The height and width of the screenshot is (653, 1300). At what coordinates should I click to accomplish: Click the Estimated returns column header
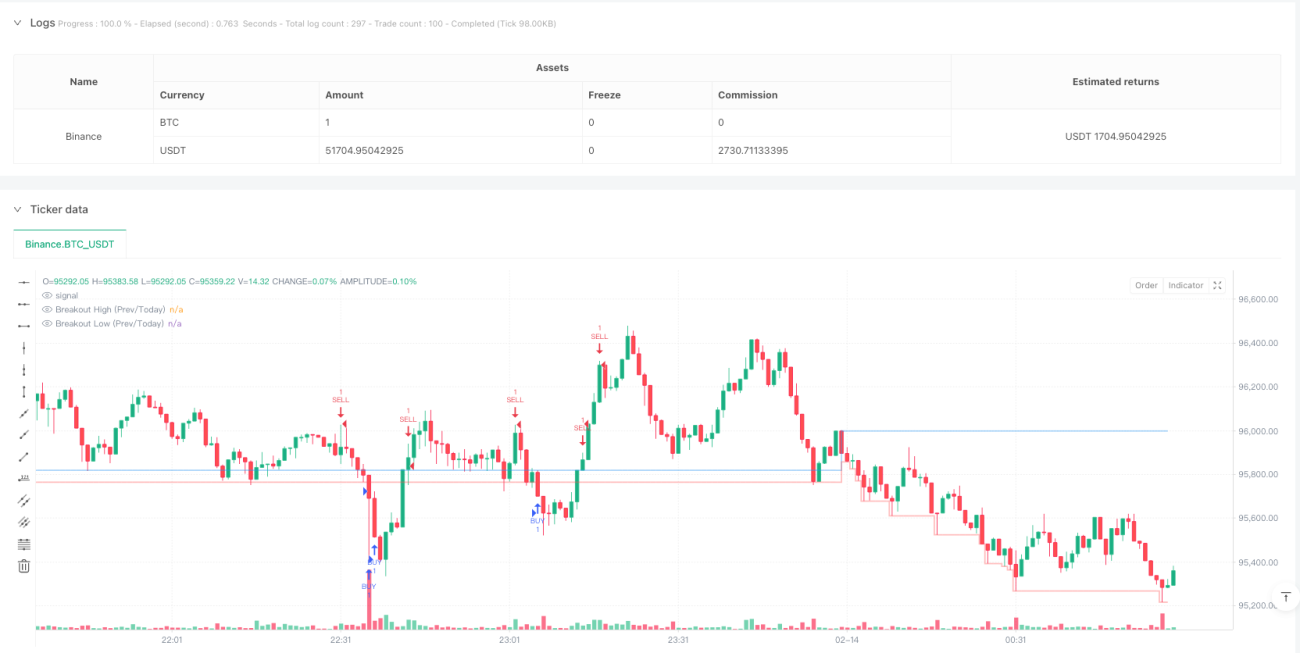pyautogui.click(x=1116, y=82)
